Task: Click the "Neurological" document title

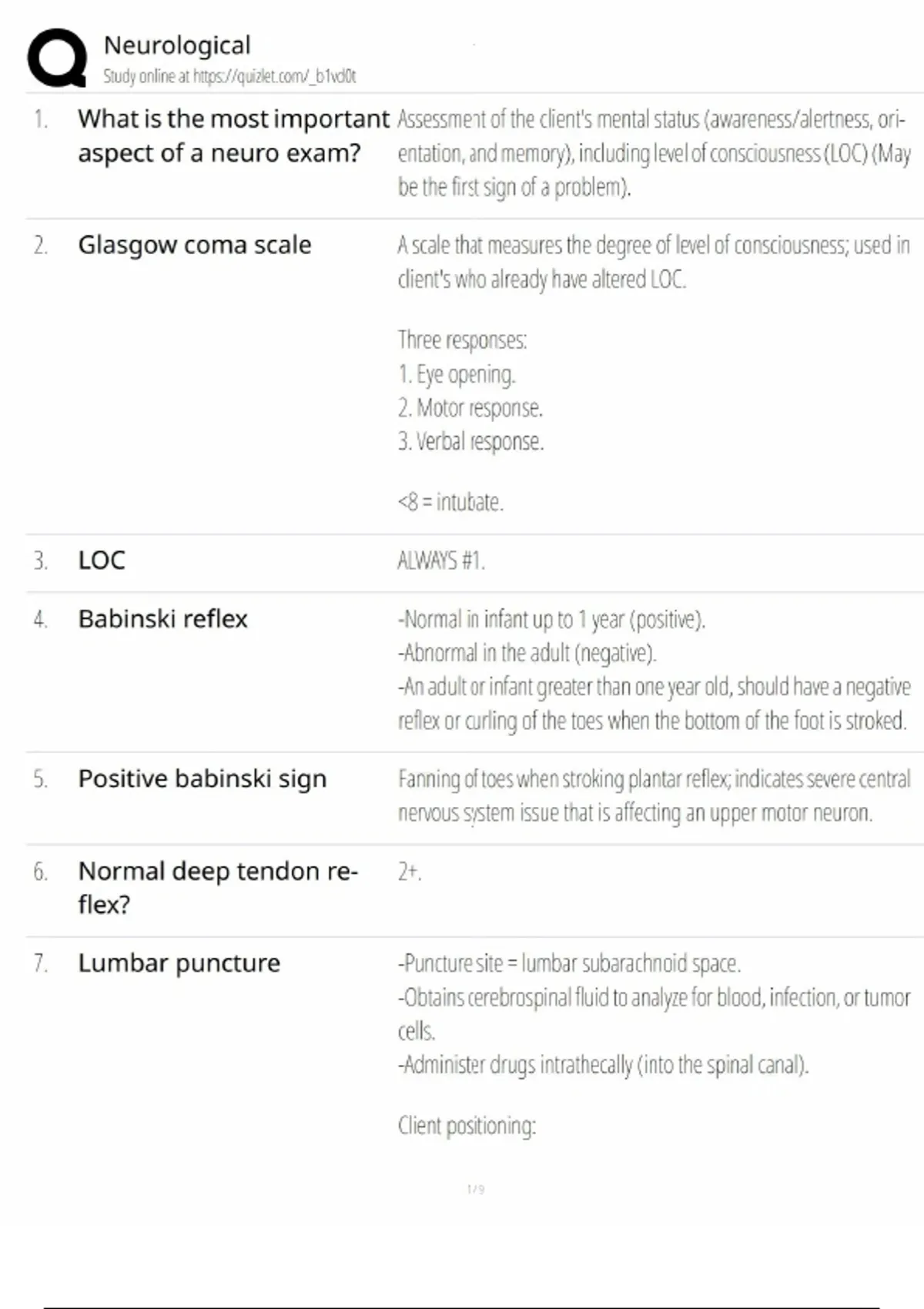Action: pyautogui.click(x=177, y=45)
